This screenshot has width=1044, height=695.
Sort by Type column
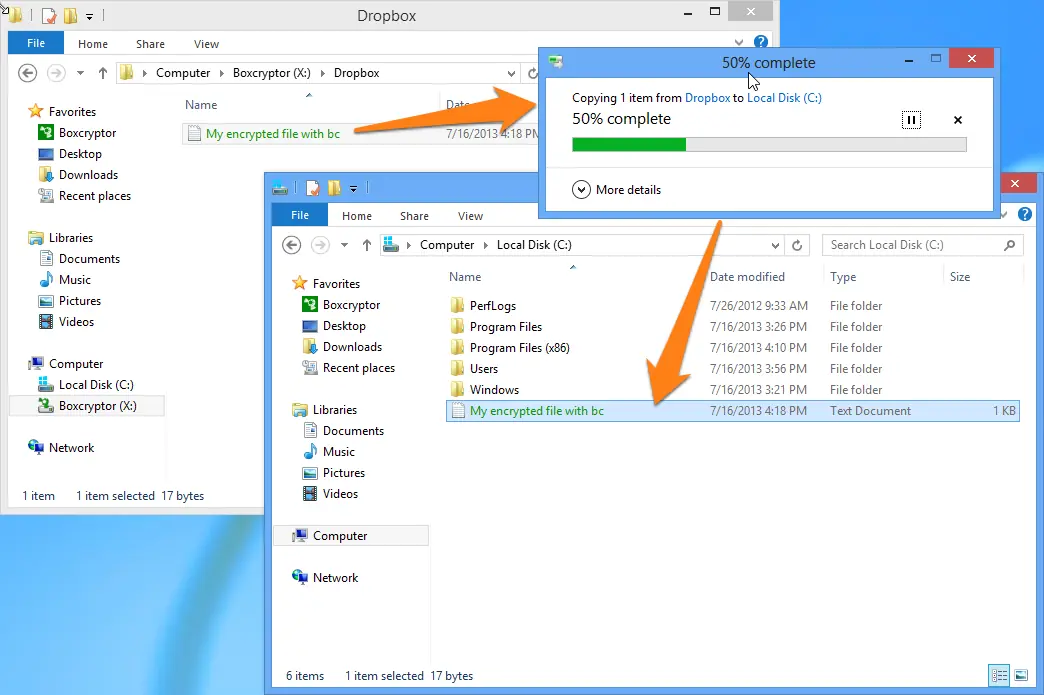pyautogui.click(x=843, y=277)
